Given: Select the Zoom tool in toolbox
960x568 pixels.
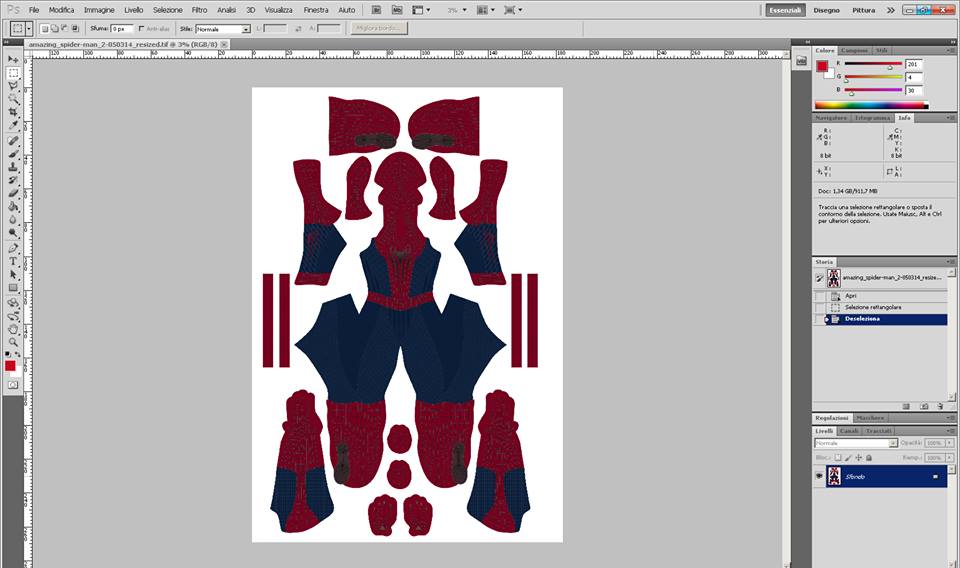Looking at the screenshot, I should point(13,342).
